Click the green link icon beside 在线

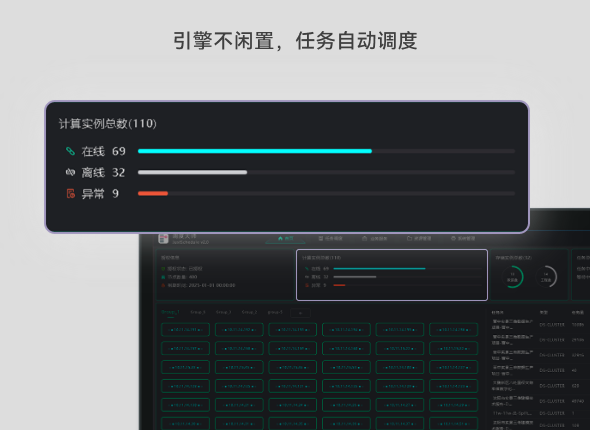[70, 151]
